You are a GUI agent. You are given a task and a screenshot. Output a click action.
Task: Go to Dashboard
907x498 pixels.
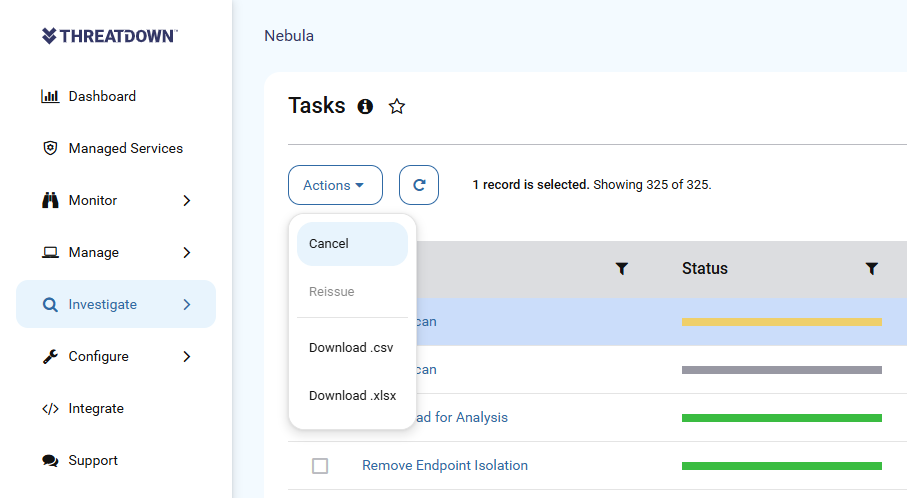(x=102, y=96)
